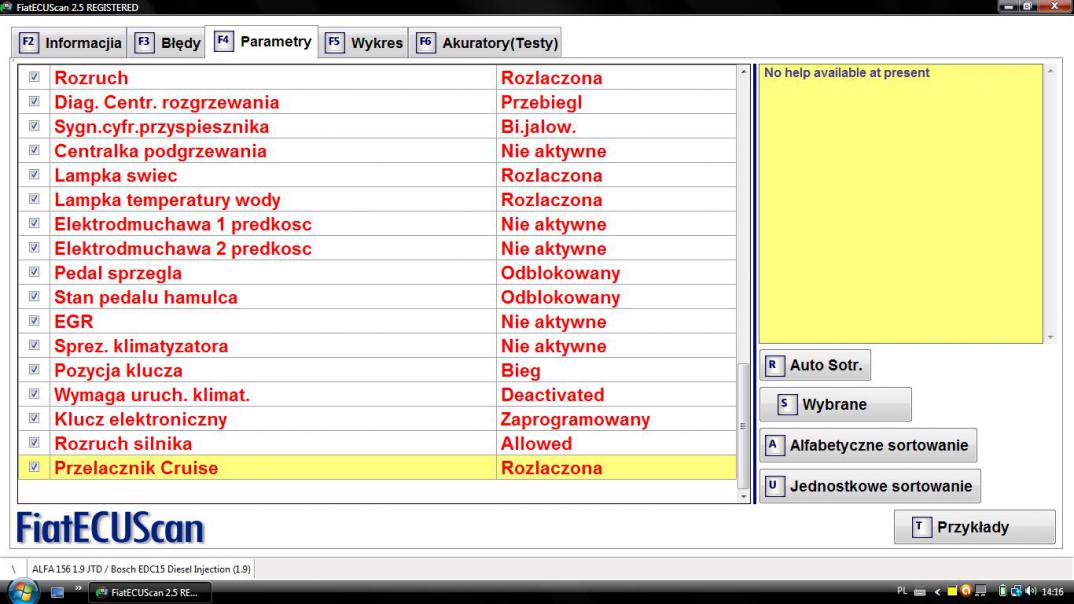Open the volume speaker tray icon
The width and height of the screenshot is (1074, 604).
tap(1031, 591)
